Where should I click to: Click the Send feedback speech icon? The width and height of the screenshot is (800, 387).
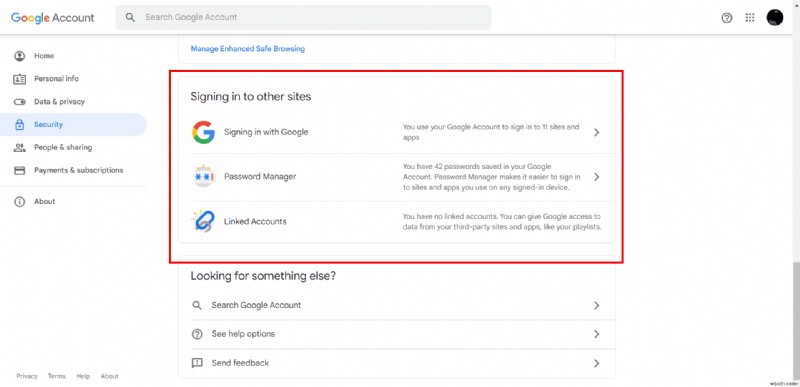coord(197,363)
